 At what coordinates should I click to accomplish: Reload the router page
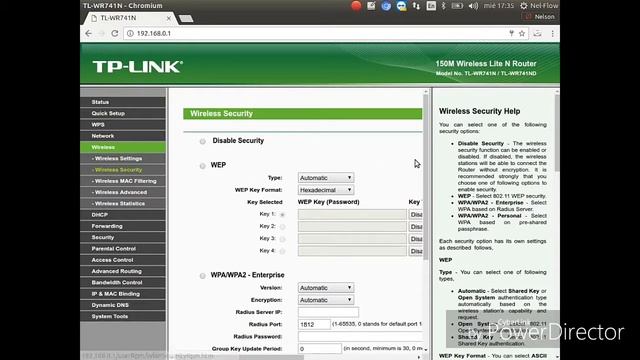(115, 33)
